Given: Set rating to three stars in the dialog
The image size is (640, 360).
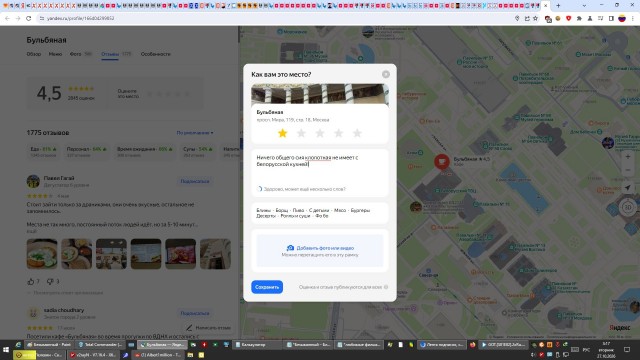Looking at the screenshot, I should pyautogui.click(x=320, y=133).
